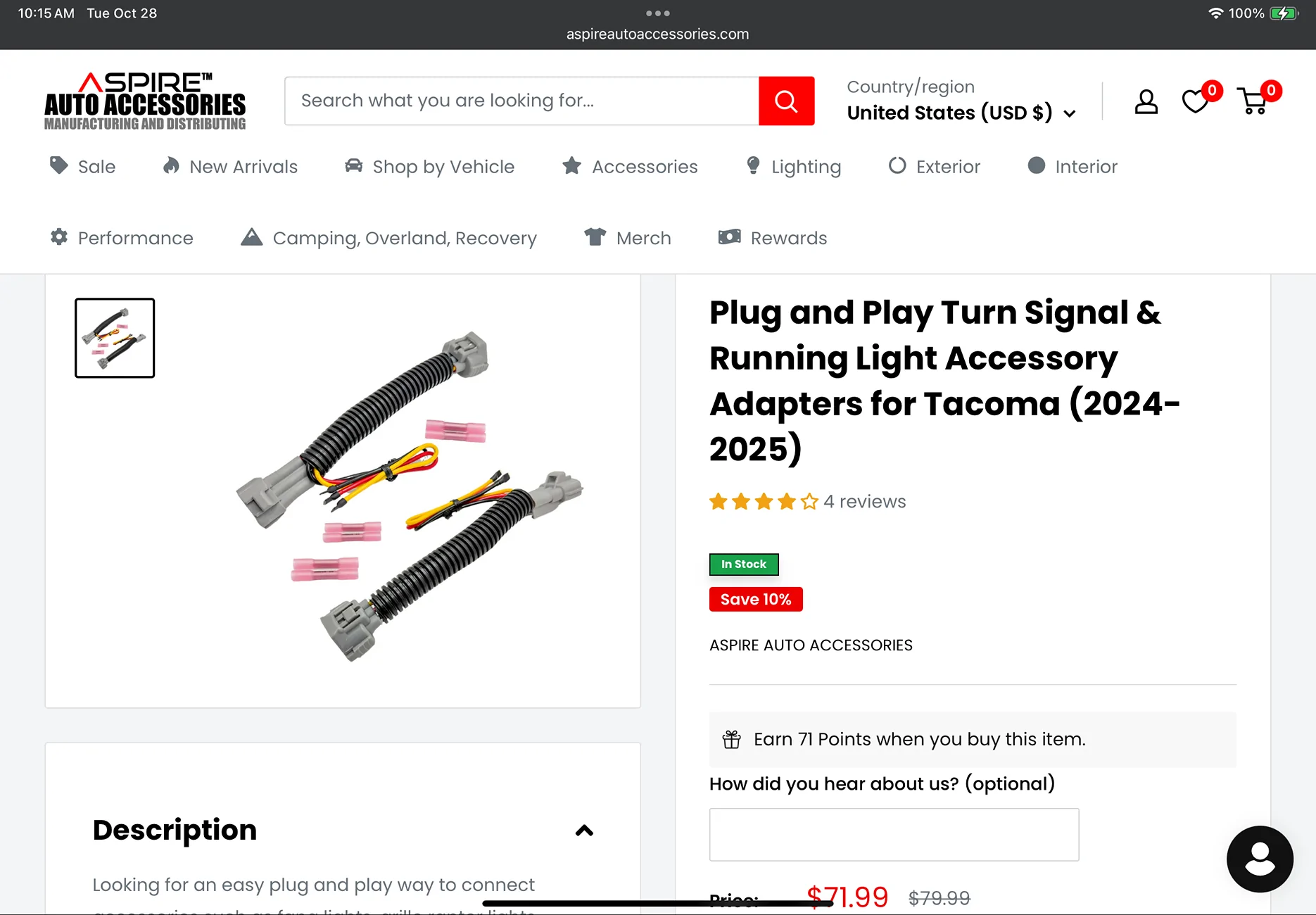
Task: Open the Lighting menu category
Action: [793, 167]
